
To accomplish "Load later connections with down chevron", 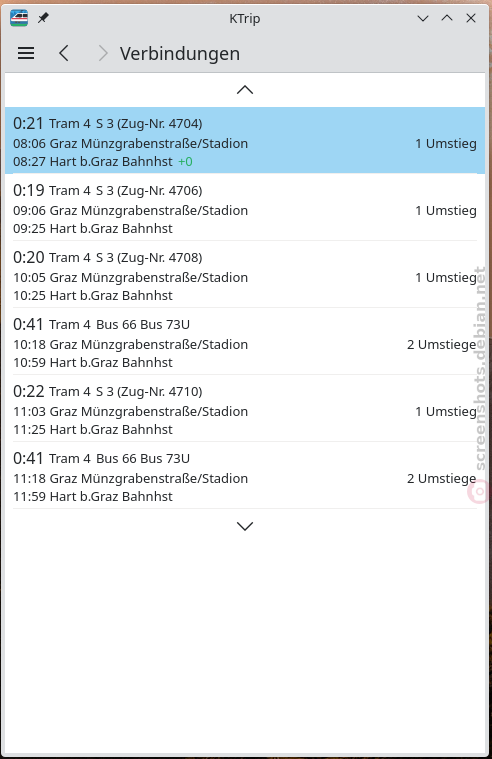I will [245, 526].
